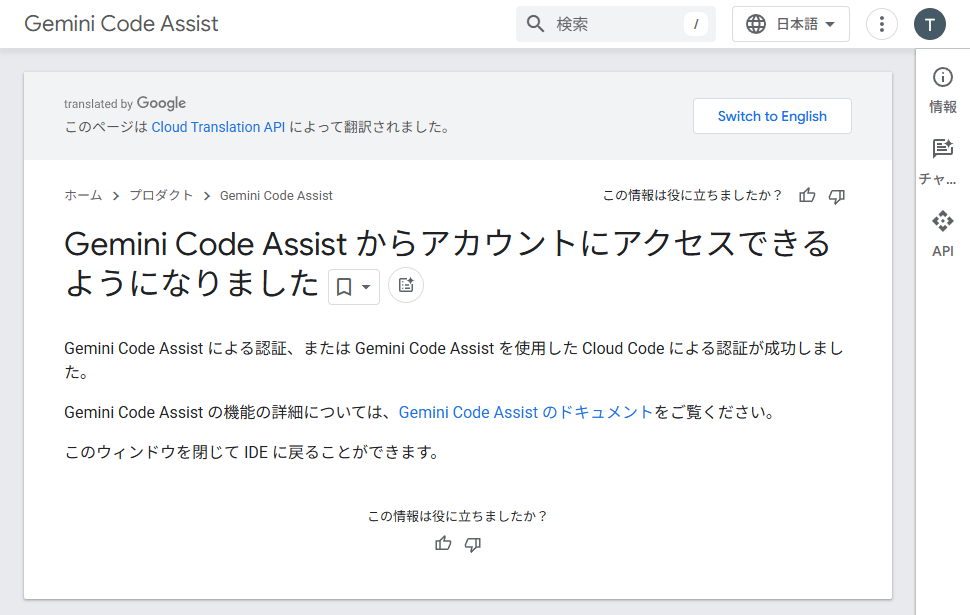
Task: Open the チャット feedback icon in the sidebar
Action: pos(941,148)
